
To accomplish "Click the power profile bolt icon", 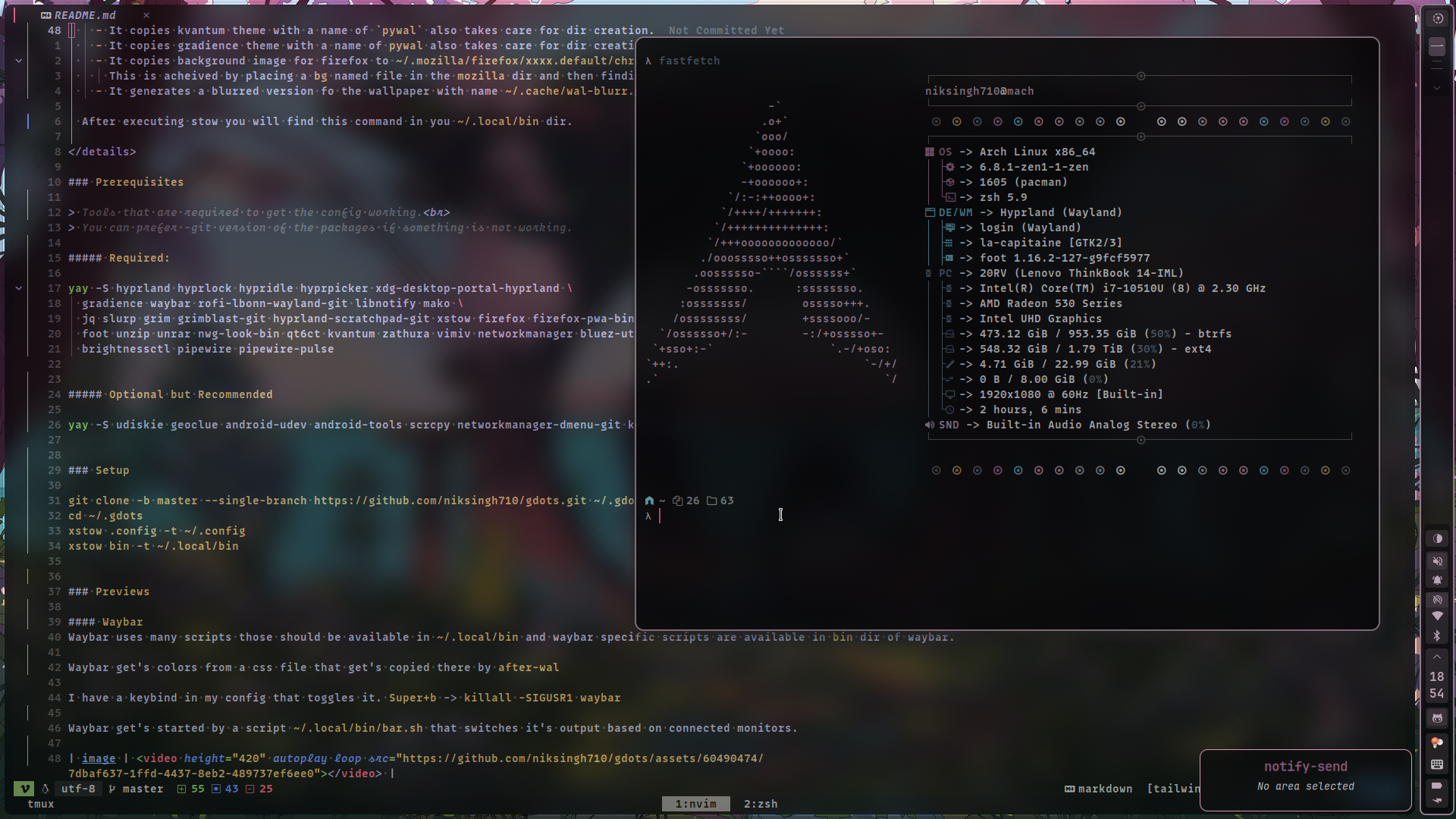I will coord(1437,800).
